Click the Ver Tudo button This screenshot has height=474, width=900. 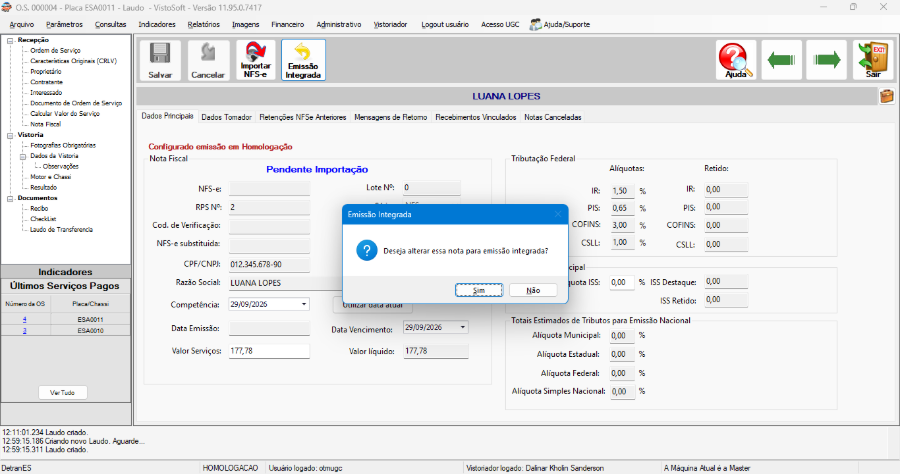click(63, 393)
